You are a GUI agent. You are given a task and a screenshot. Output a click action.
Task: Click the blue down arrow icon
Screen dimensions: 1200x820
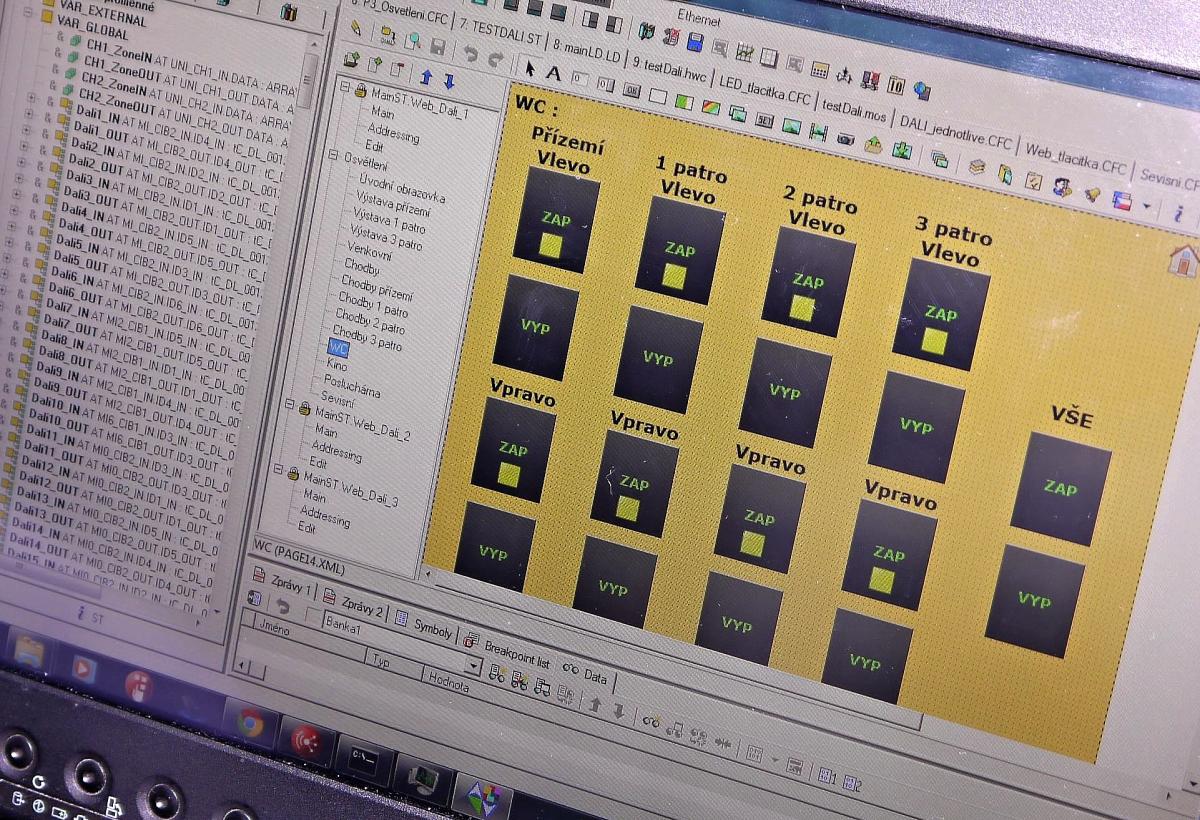449,80
